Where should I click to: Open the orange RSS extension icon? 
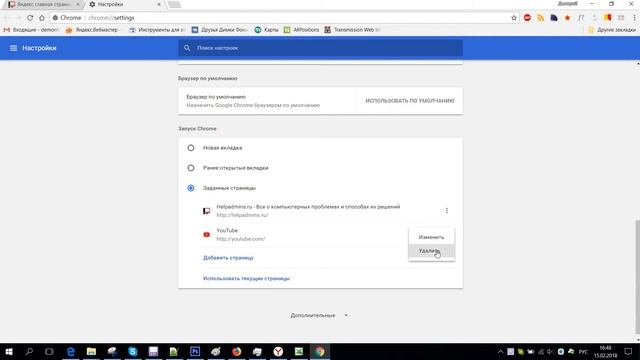point(540,18)
